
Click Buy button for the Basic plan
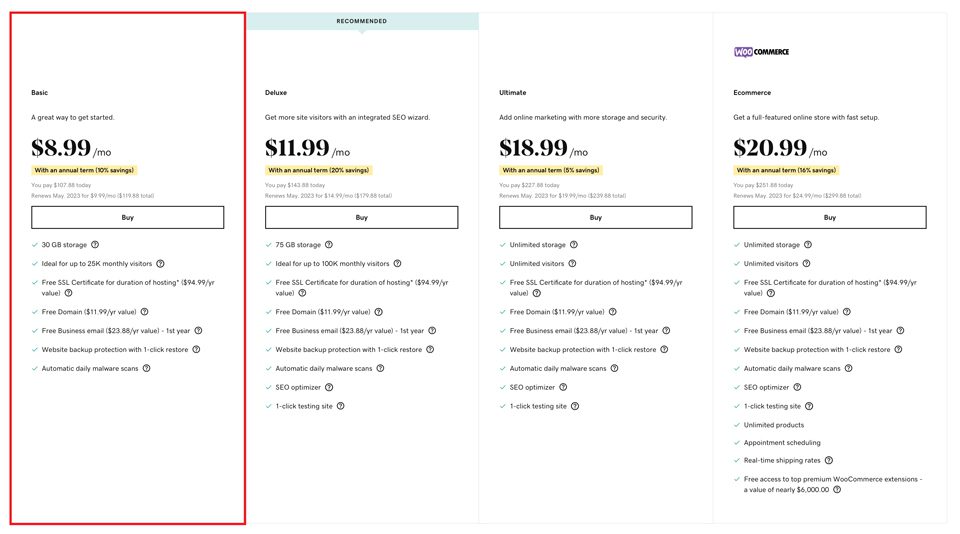click(127, 217)
